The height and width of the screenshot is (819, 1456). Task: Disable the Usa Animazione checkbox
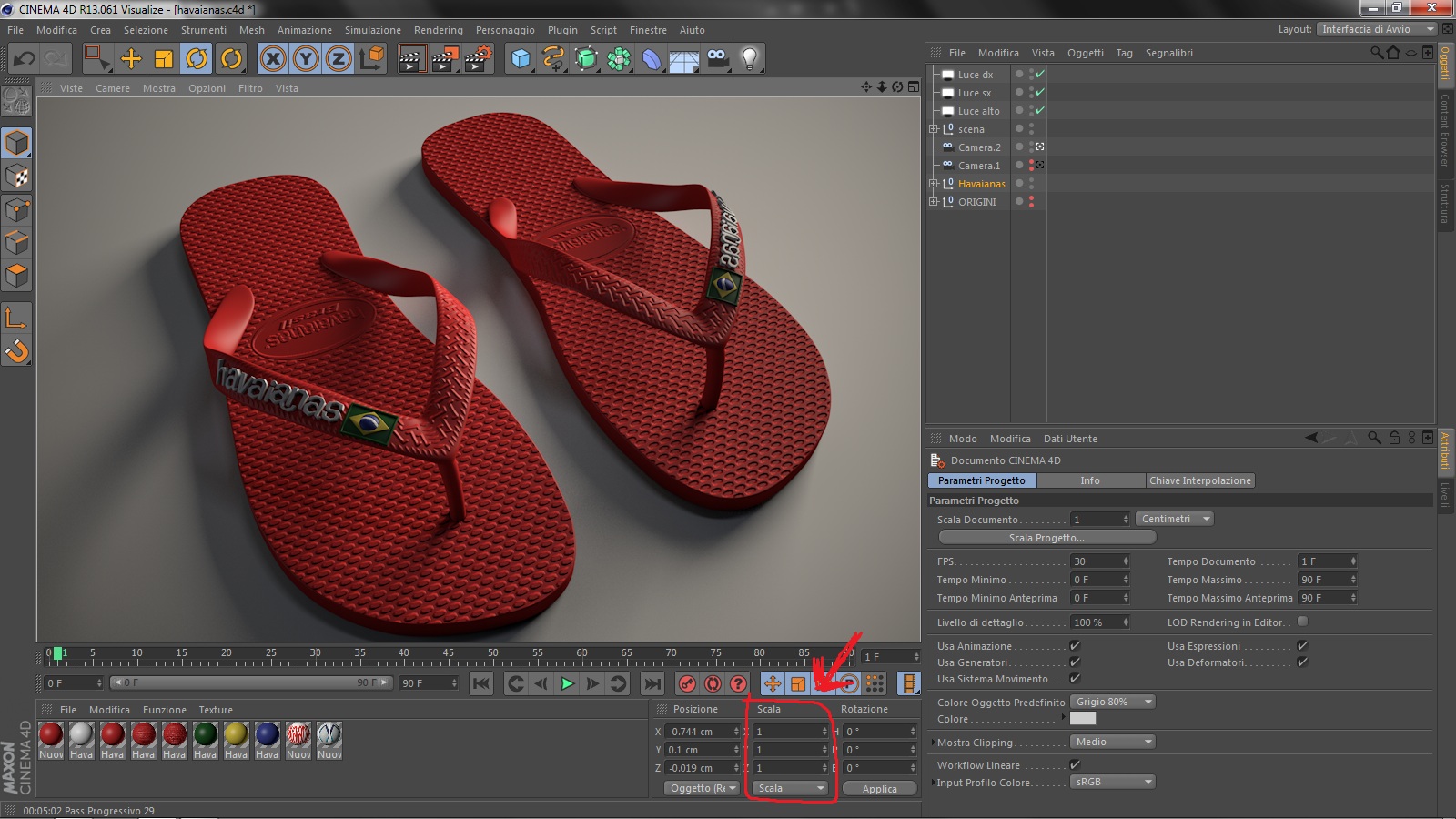click(x=1075, y=646)
